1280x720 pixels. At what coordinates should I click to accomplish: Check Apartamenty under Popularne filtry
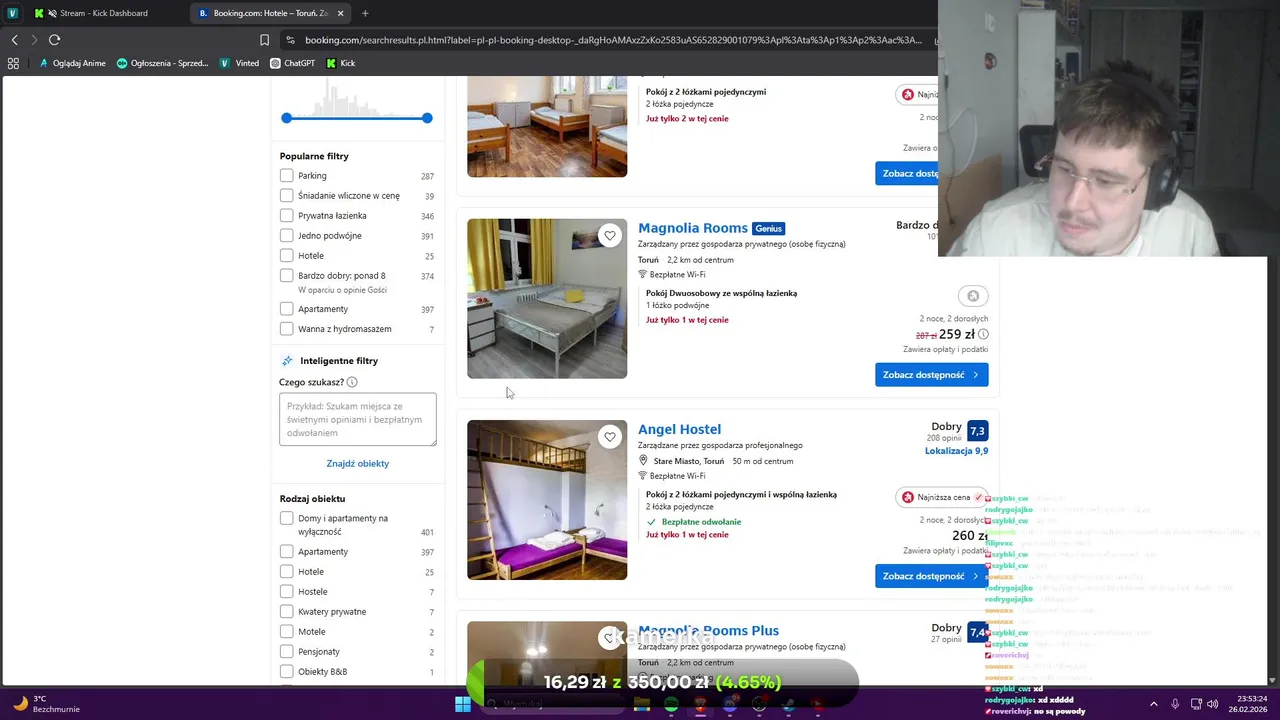point(287,309)
